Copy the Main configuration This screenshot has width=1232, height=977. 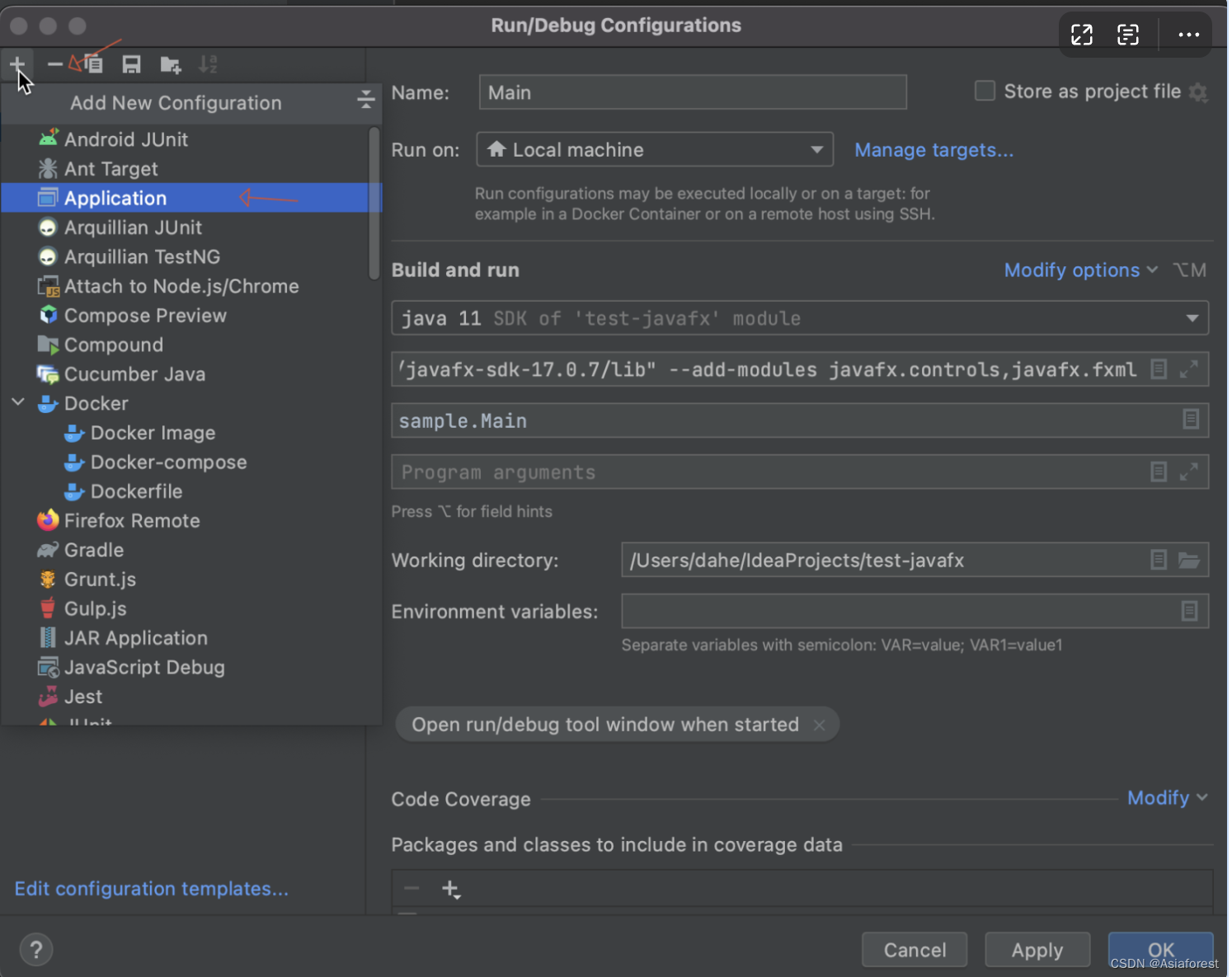(93, 63)
